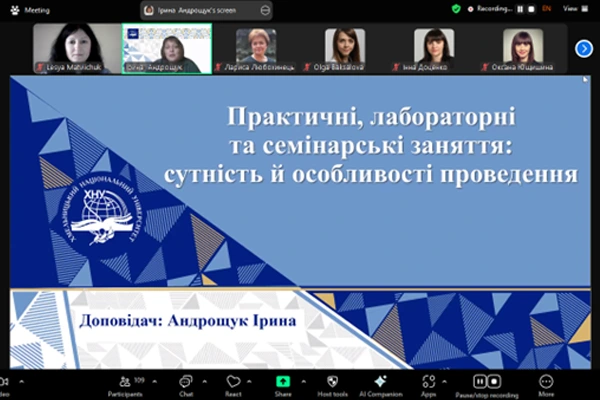The height and width of the screenshot is (400, 600).
Task: Open the View layout menu
Action: point(575,9)
